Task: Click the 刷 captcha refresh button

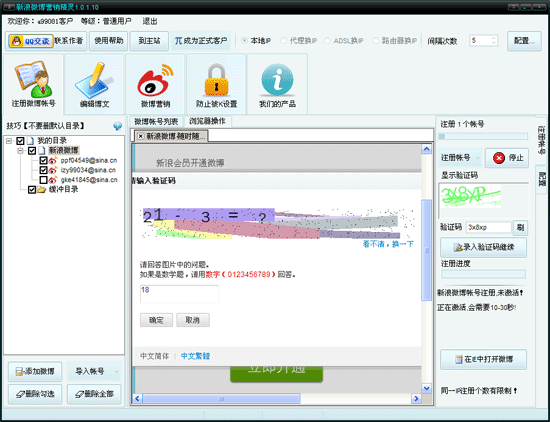Action: [x=521, y=228]
